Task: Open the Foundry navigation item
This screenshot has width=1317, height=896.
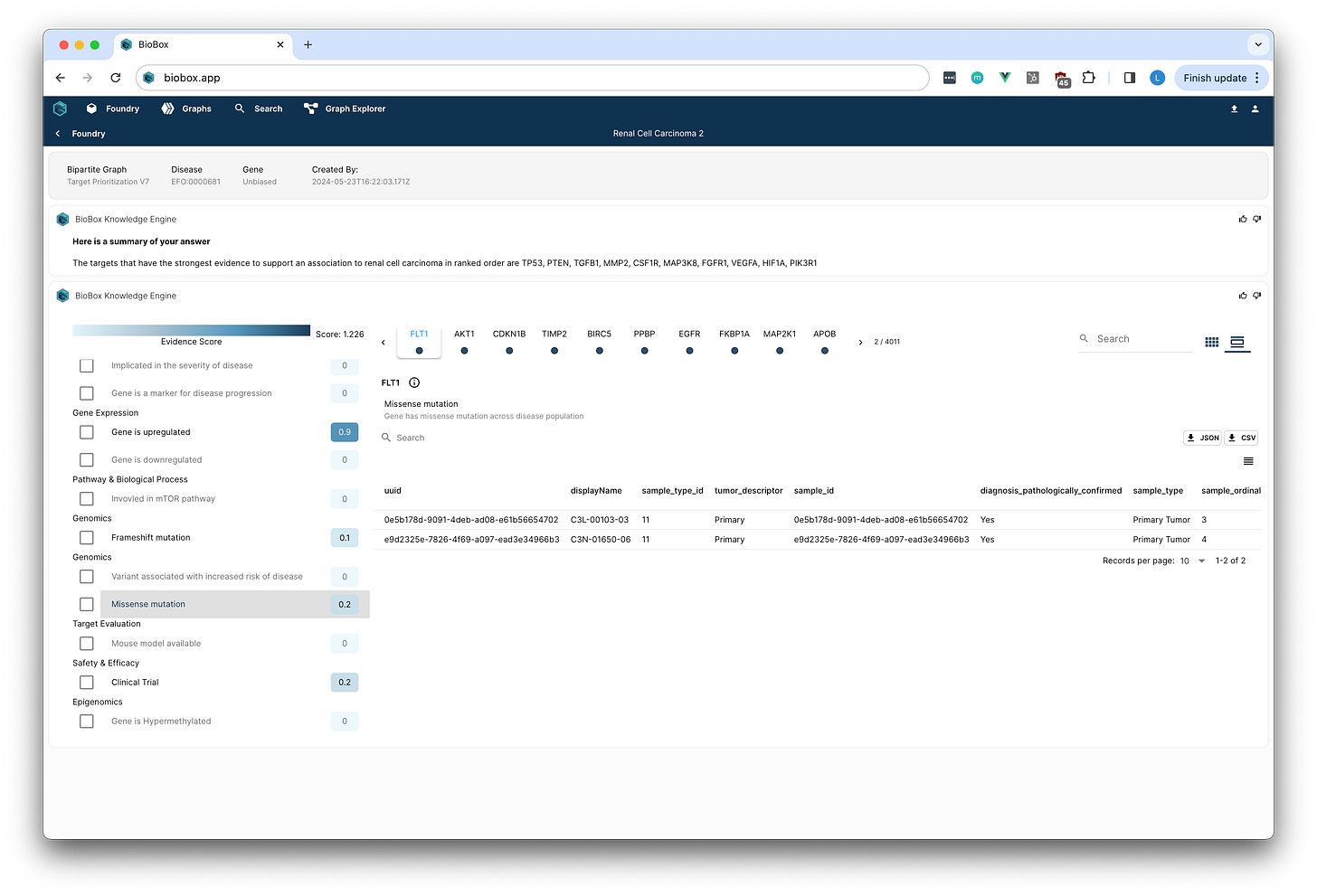Action: tap(113, 108)
